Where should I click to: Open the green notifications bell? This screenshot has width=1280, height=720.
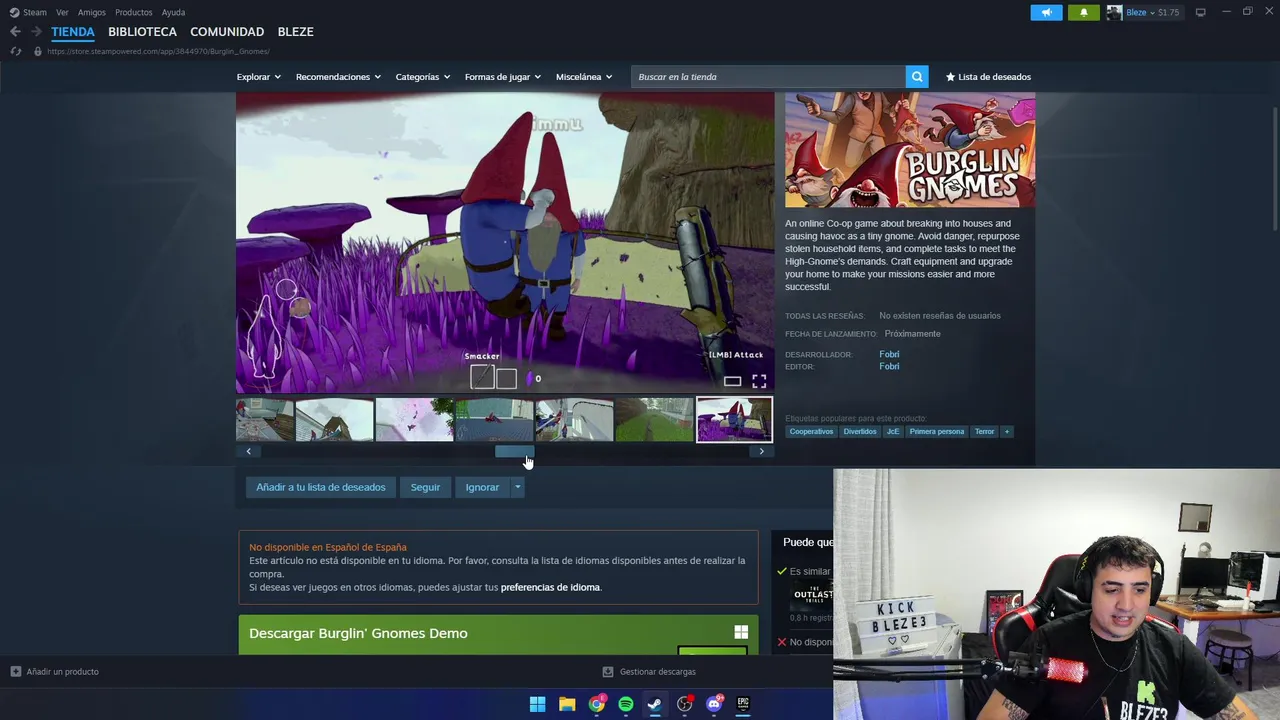click(1083, 13)
